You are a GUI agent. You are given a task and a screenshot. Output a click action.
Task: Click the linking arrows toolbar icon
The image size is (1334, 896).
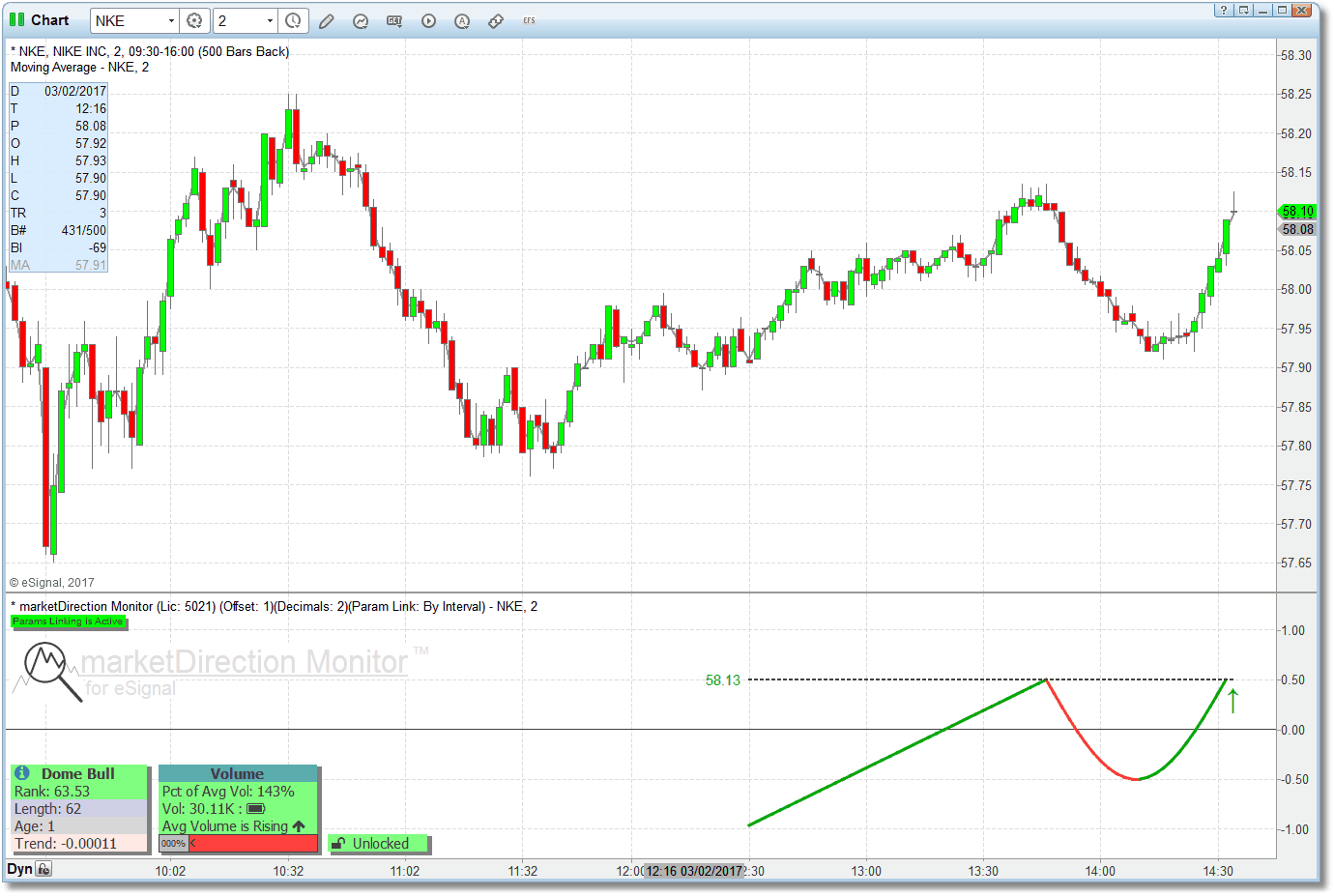(496, 21)
